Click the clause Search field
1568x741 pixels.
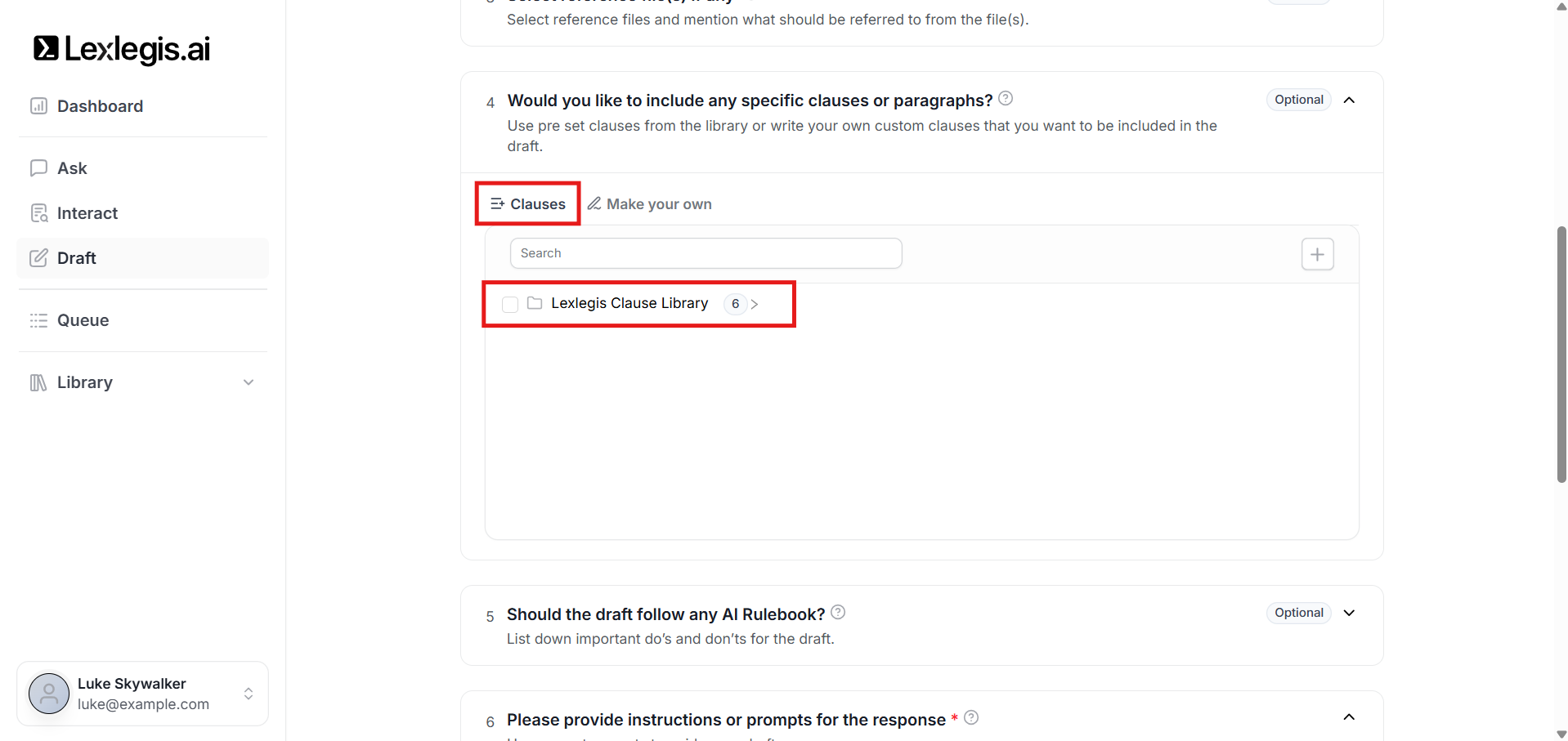pos(706,253)
